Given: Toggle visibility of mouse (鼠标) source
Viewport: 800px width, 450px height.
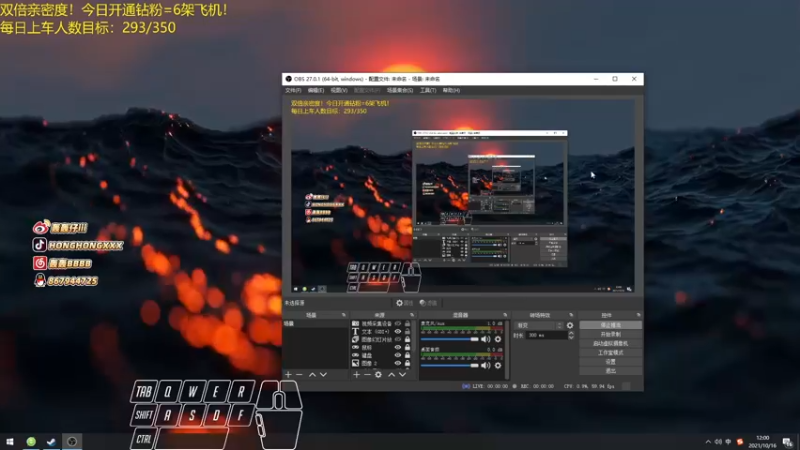Looking at the screenshot, I should (397, 347).
